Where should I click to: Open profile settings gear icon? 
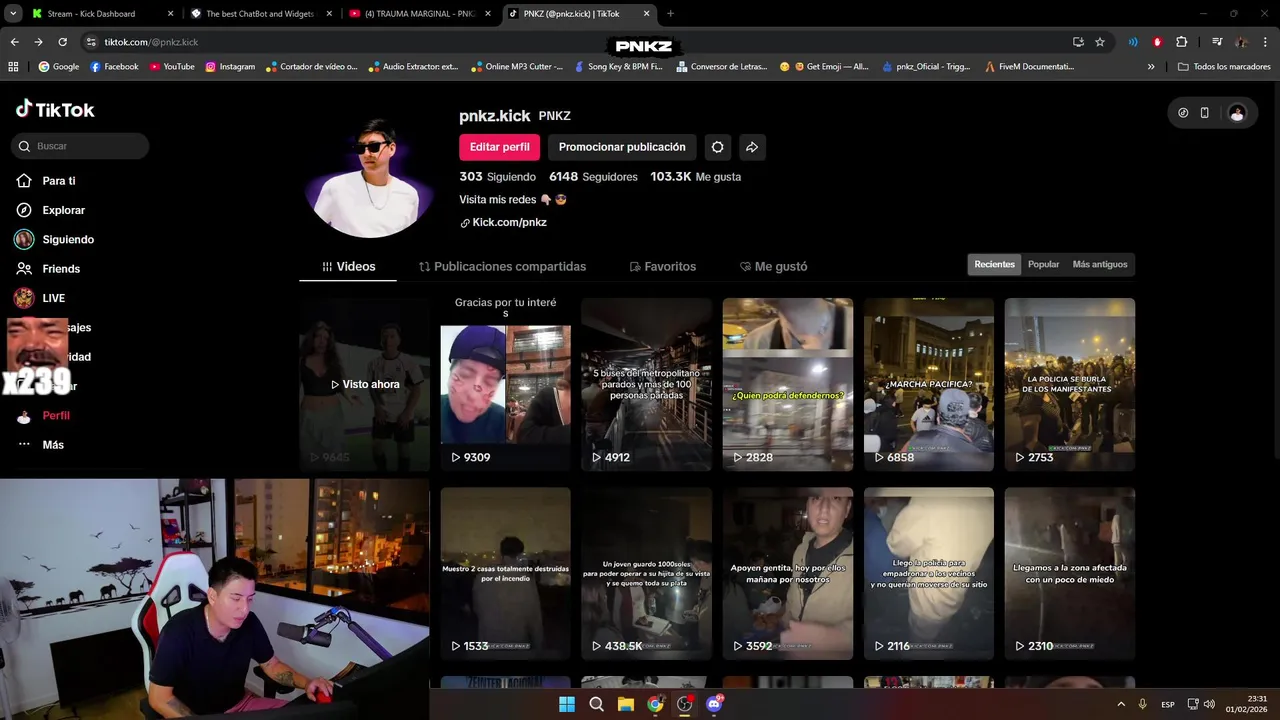point(717,147)
